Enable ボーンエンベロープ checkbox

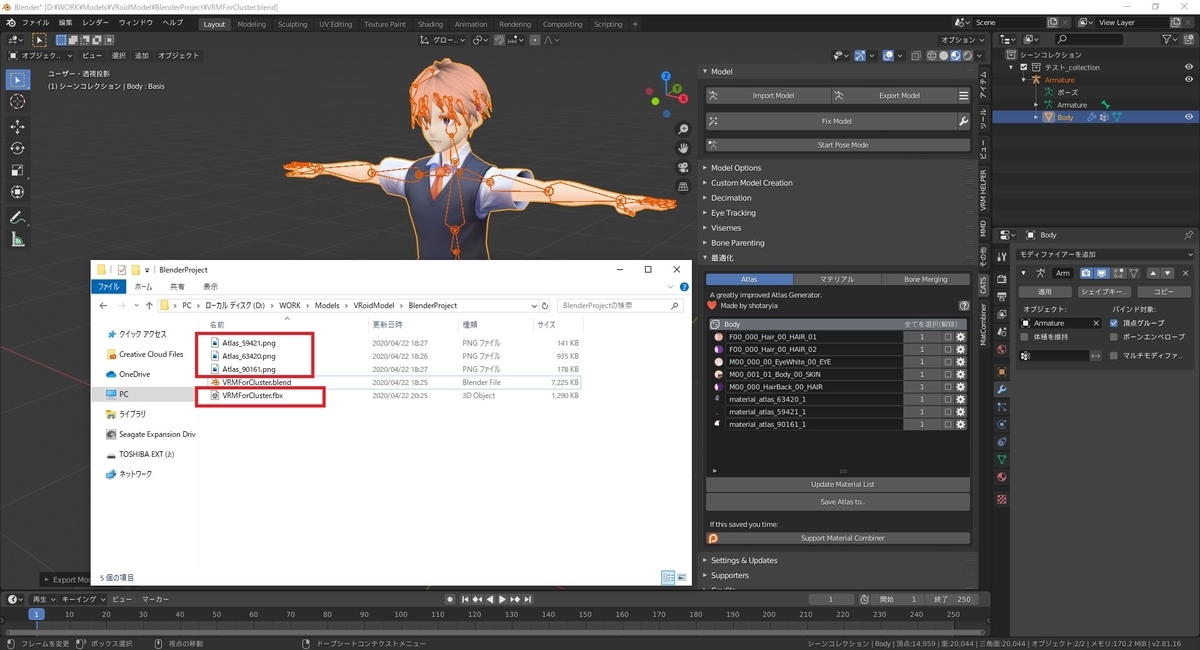[x=1114, y=337]
